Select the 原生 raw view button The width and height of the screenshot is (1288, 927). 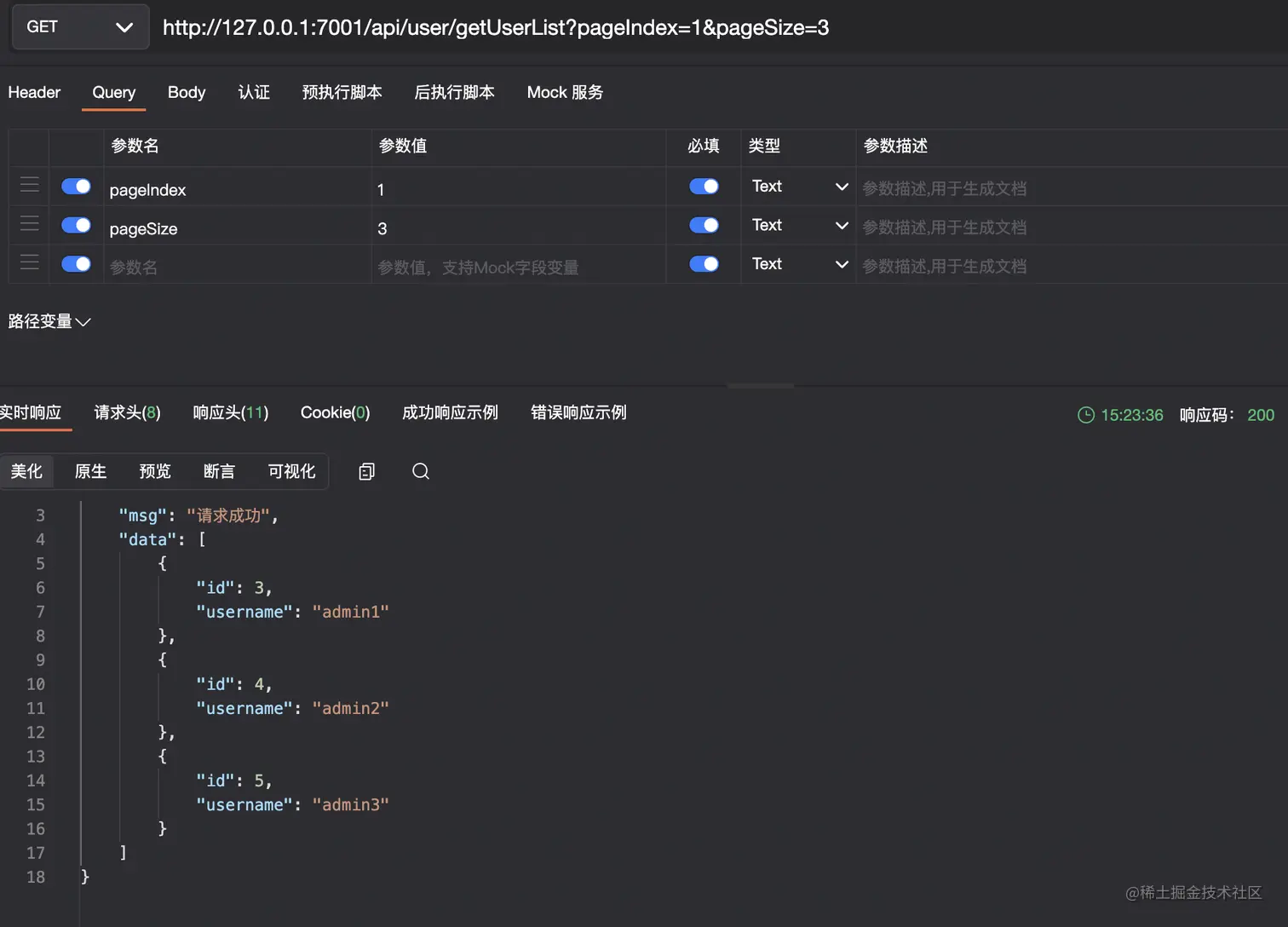tap(90, 471)
